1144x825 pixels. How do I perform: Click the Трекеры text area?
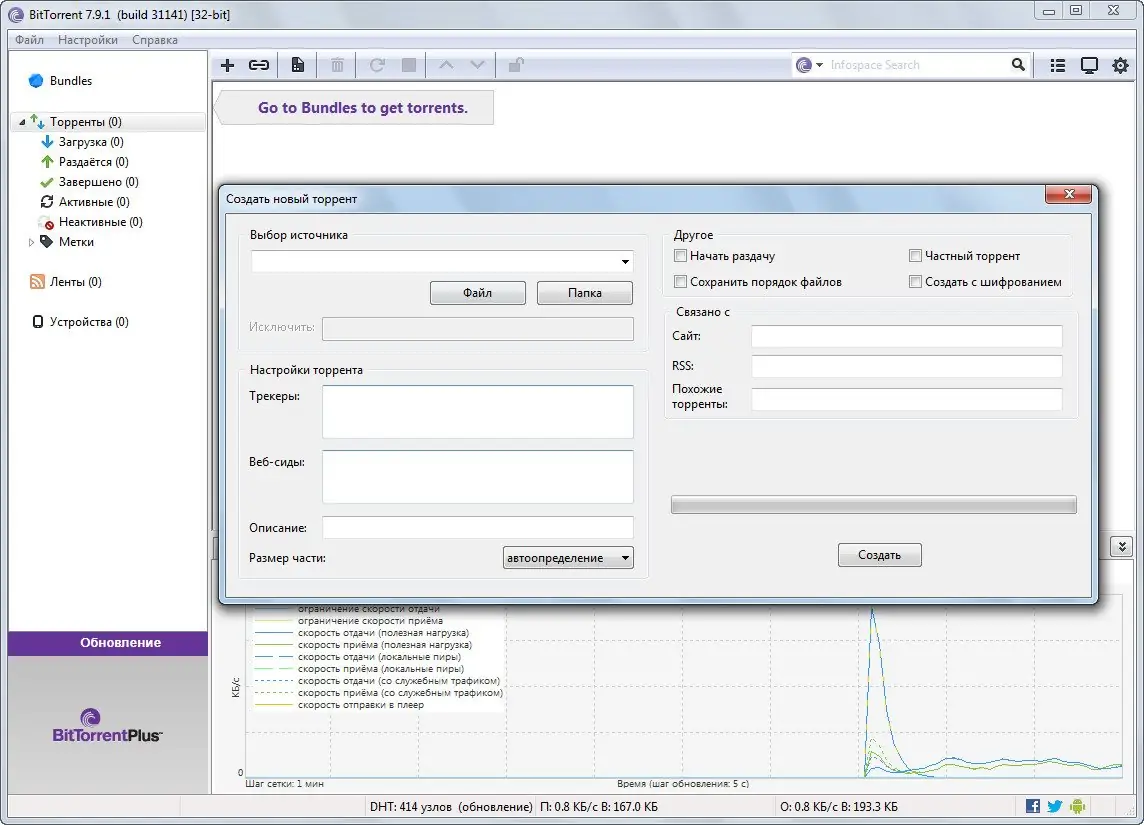click(x=478, y=412)
